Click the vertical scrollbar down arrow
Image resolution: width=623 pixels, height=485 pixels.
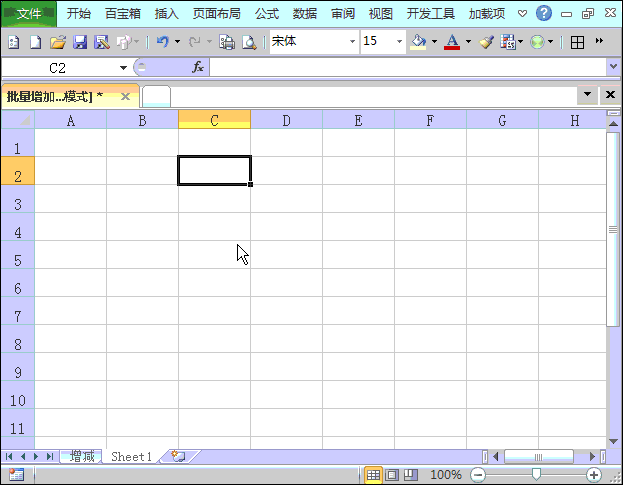coord(613,442)
